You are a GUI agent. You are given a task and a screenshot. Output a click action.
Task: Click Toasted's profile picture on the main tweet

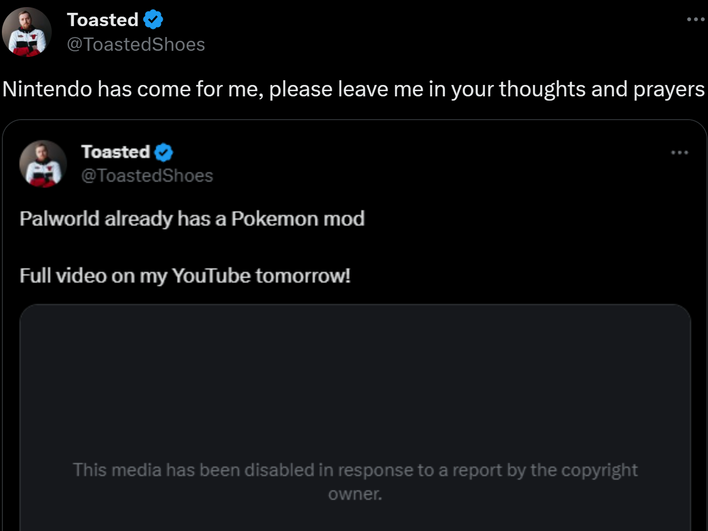[28, 31]
